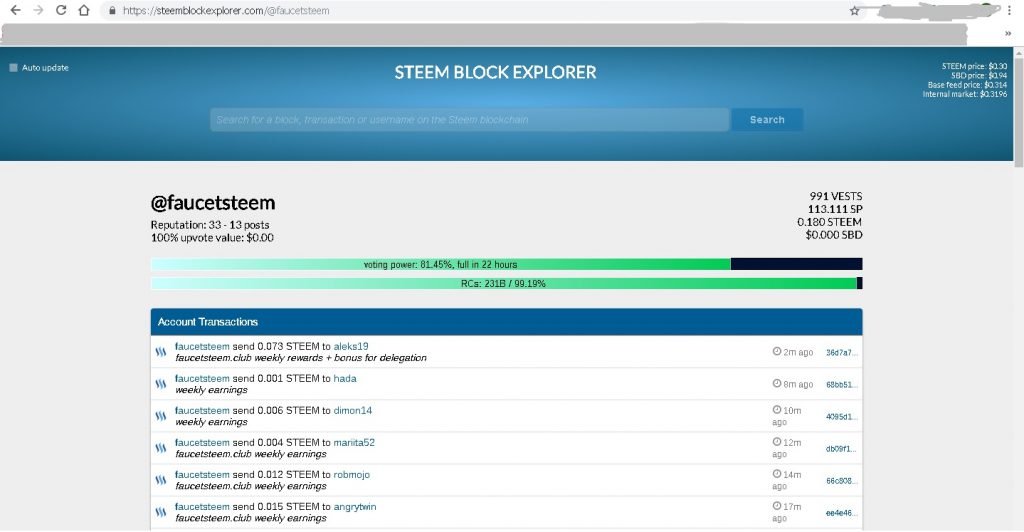Click the padlock site info icon
Screen dimensions: 1024x532
click(x=112, y=10)
